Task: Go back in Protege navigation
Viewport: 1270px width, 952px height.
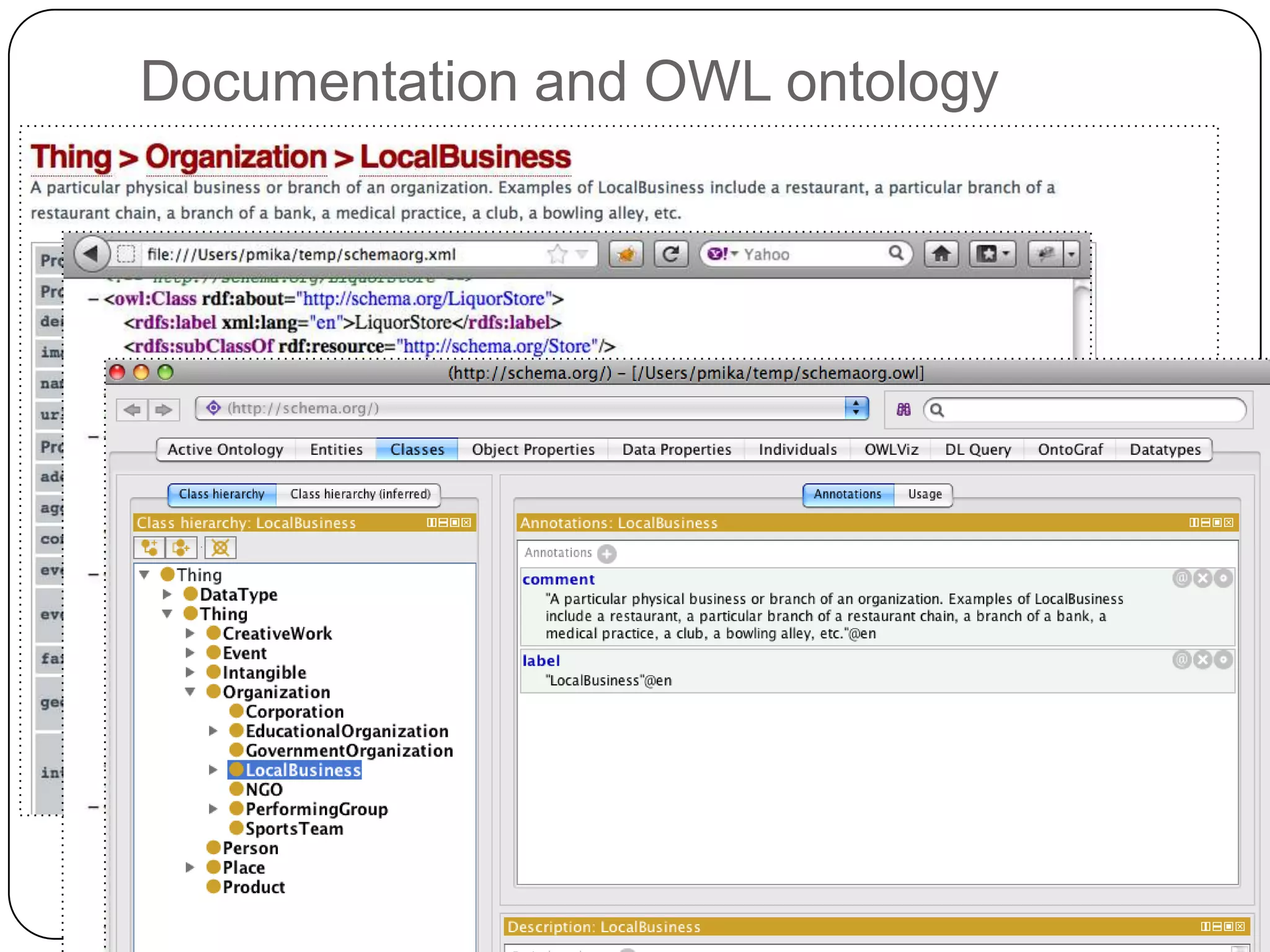Action: tap(132, 410)
